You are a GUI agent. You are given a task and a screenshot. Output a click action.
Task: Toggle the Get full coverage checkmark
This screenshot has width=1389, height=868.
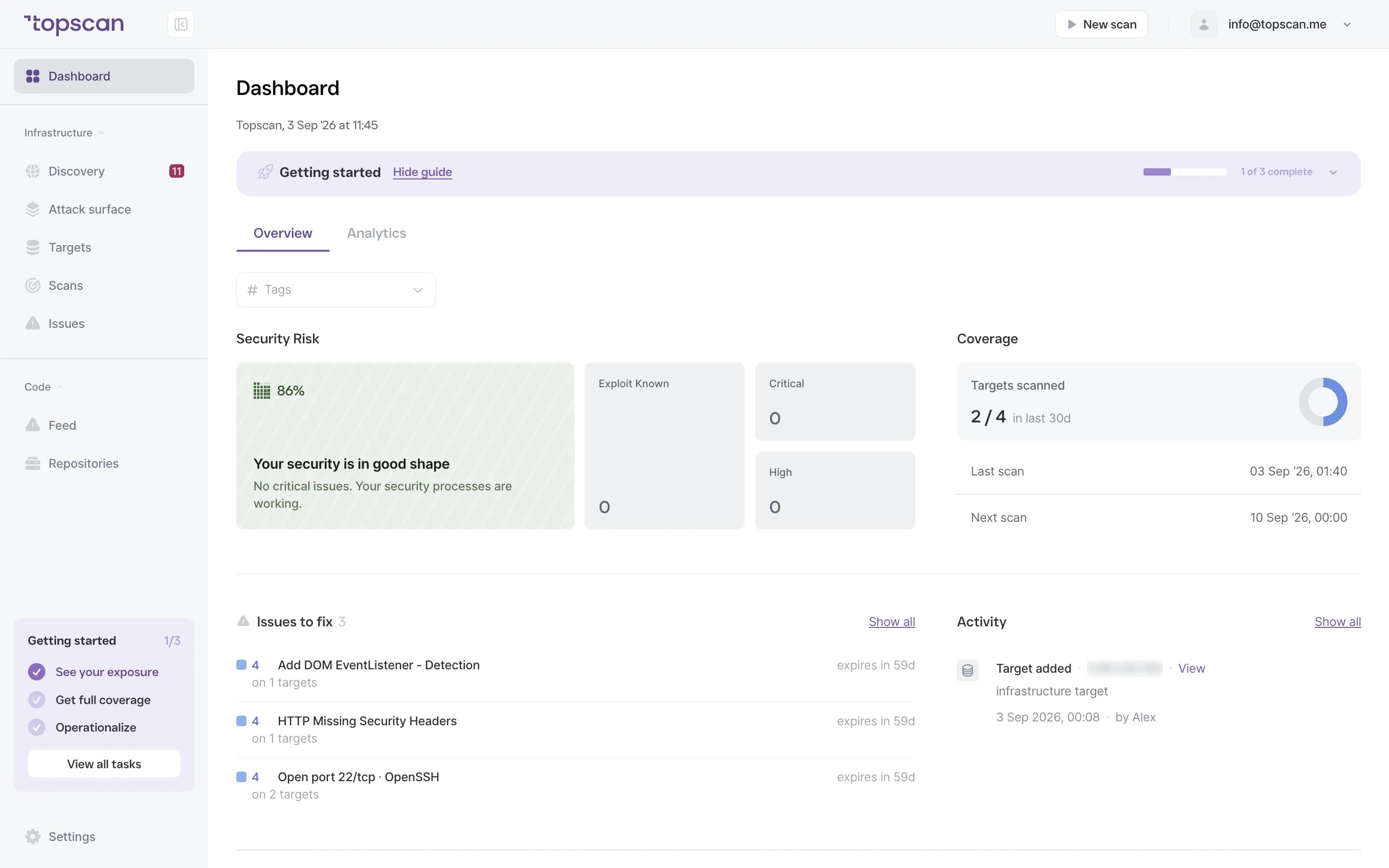coord(37,699)
